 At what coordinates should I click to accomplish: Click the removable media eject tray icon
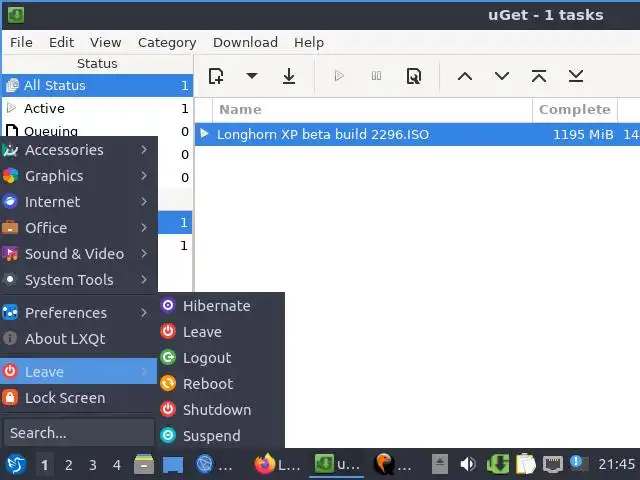coord(440,464)
